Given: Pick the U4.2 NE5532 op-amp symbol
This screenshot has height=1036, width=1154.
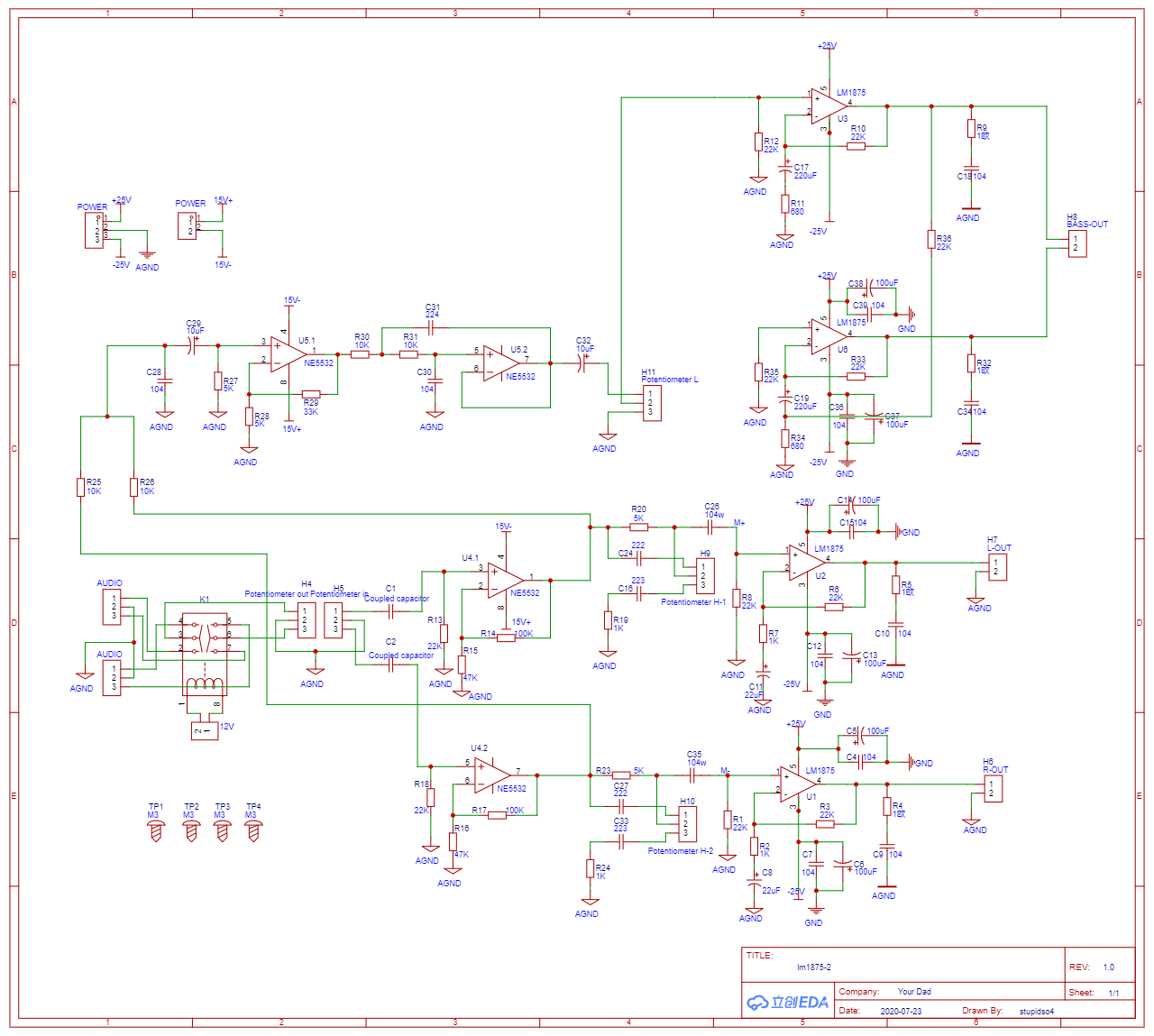Looking at the screenshot, I should pos(492,775).
